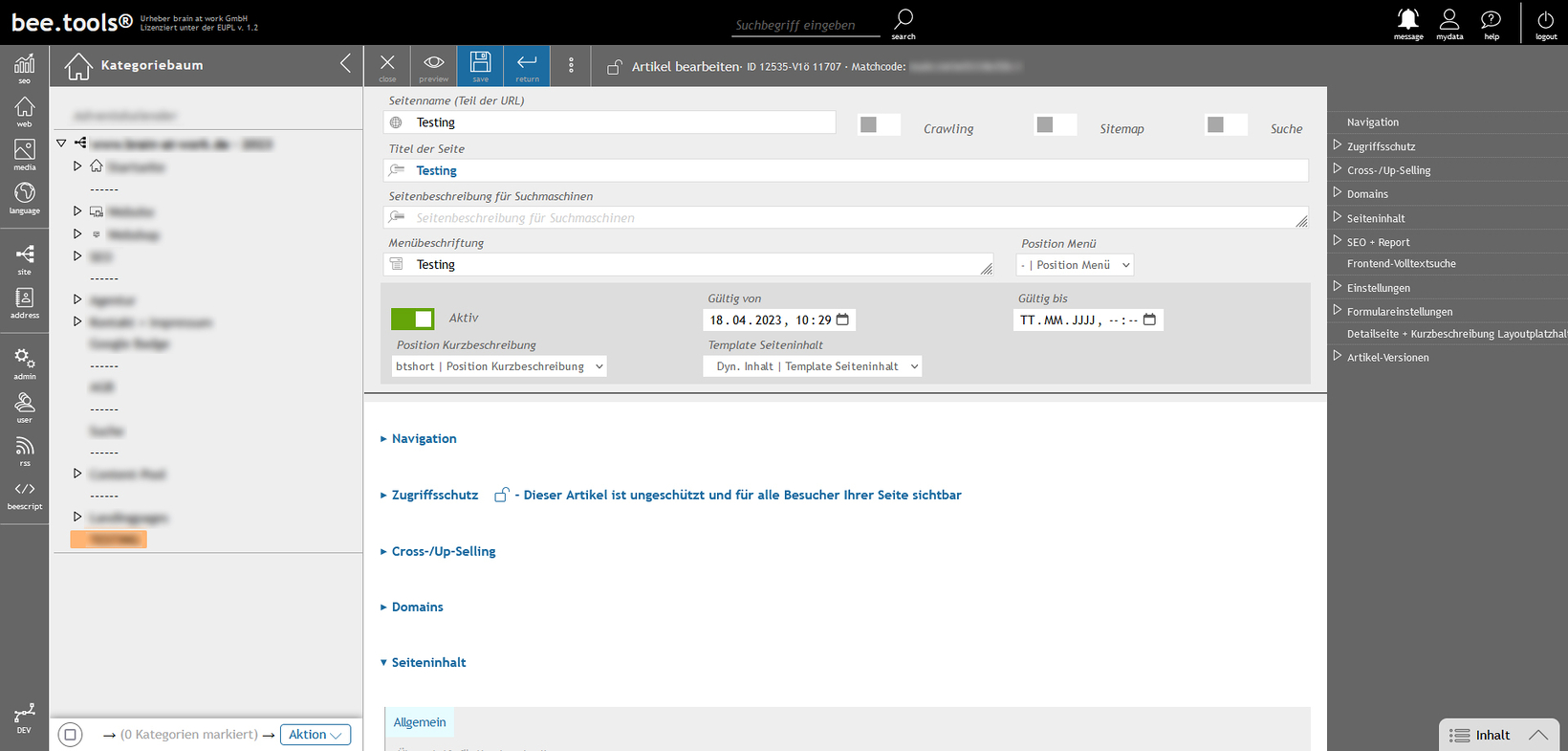Select Cross-/Up-Selling in right side panel
1568x751 pixels.
pos(1388,170)
